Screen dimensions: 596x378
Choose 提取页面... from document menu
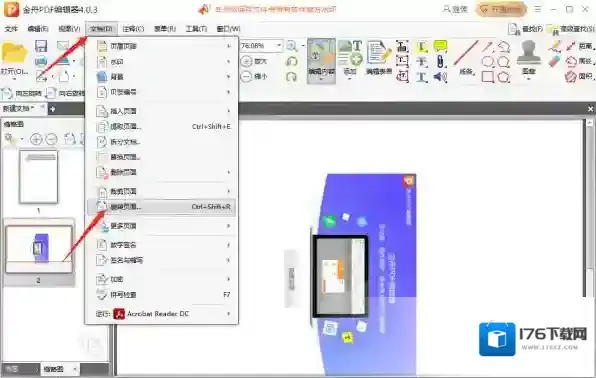[x=162, y=126]
